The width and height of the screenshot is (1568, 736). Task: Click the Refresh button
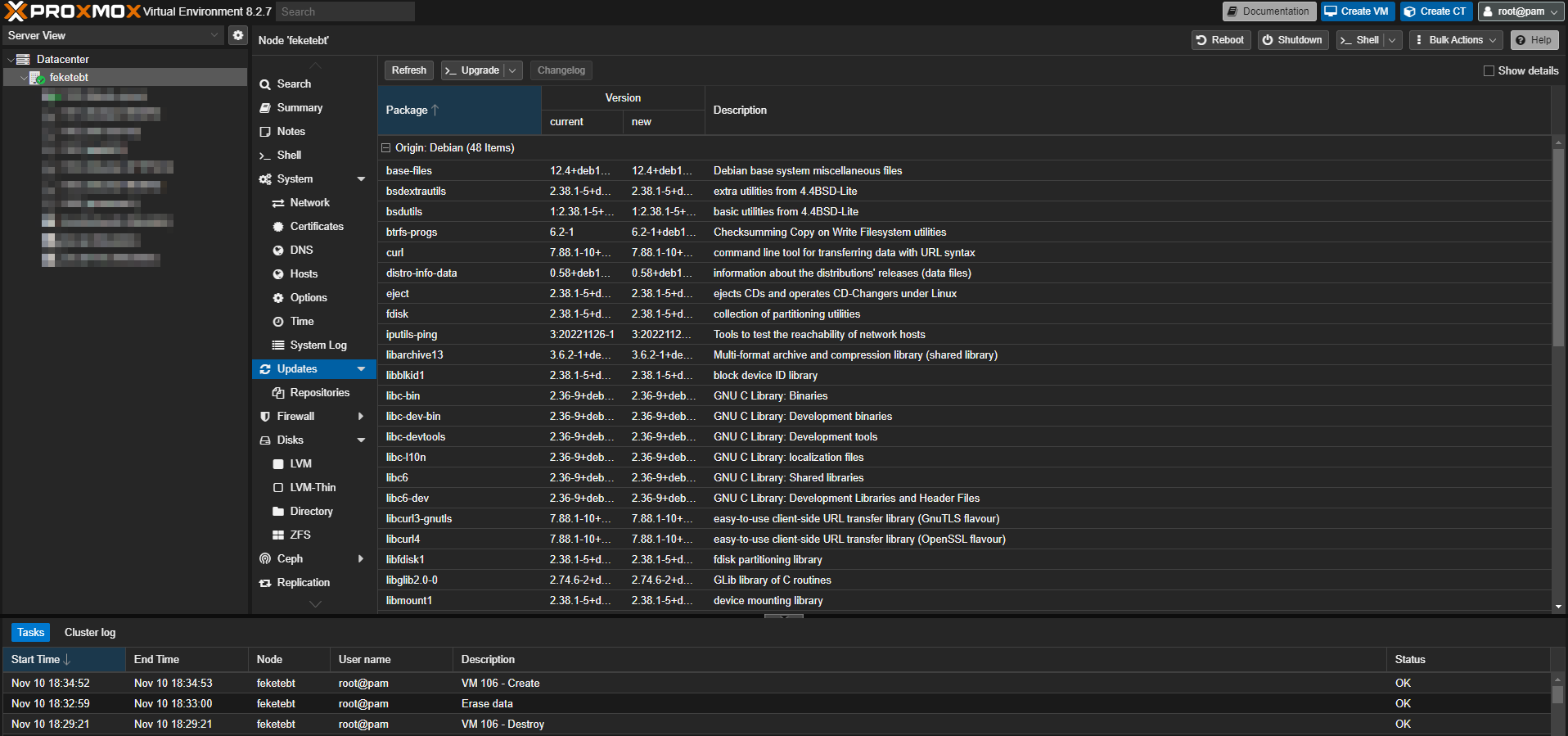click(x=408, y=70)
